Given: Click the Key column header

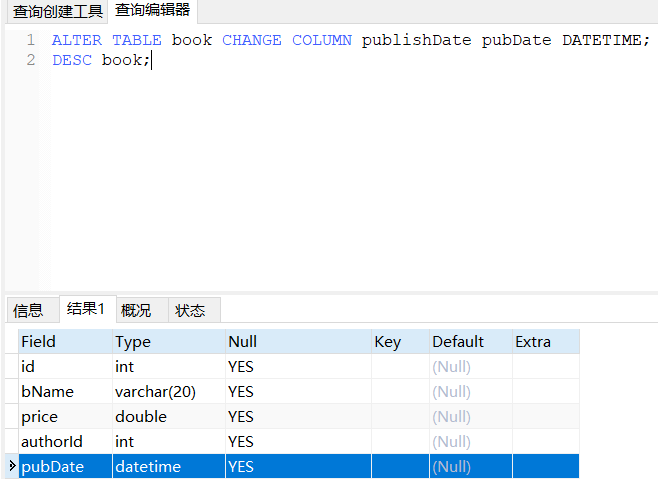Looking at the screenshot, I should (399, 342).
